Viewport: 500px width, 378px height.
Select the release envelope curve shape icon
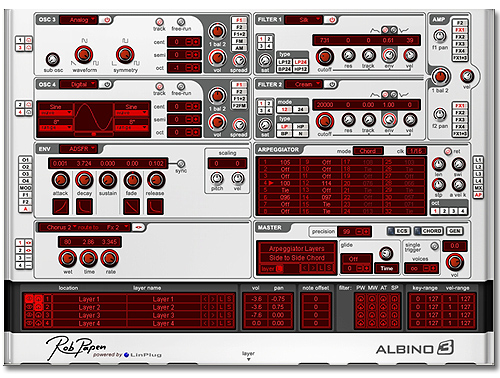[x=155, y=206]
